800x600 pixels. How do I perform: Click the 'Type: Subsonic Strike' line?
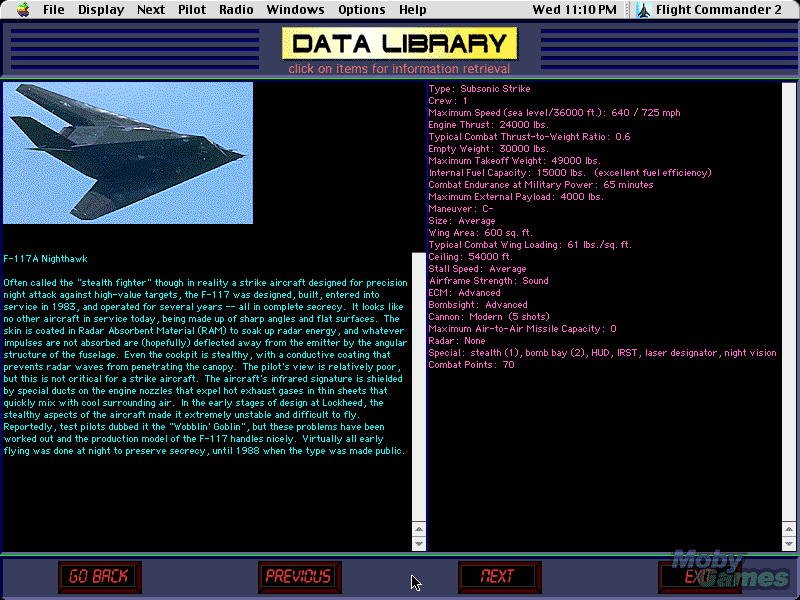tap(479, 89)
